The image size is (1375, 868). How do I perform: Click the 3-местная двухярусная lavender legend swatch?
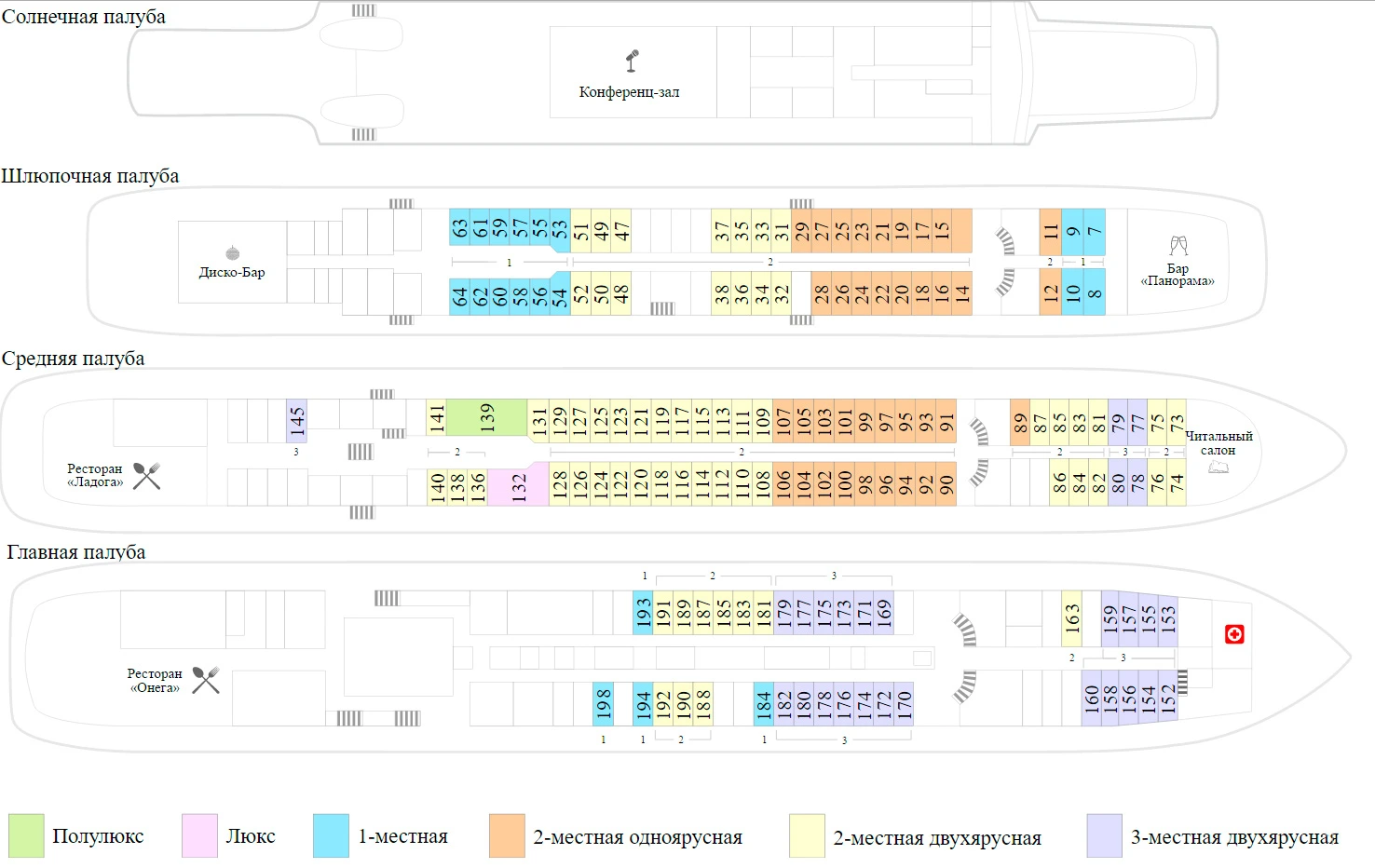(x=1104, y=835)
